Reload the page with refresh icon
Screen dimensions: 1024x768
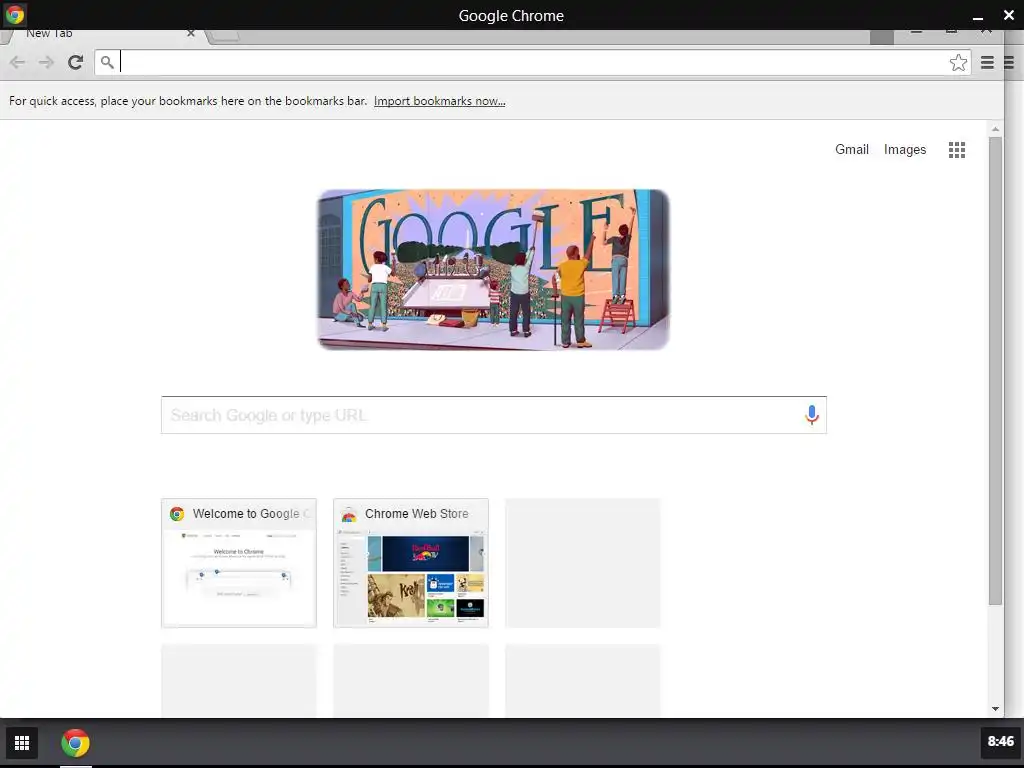point(75,62)
